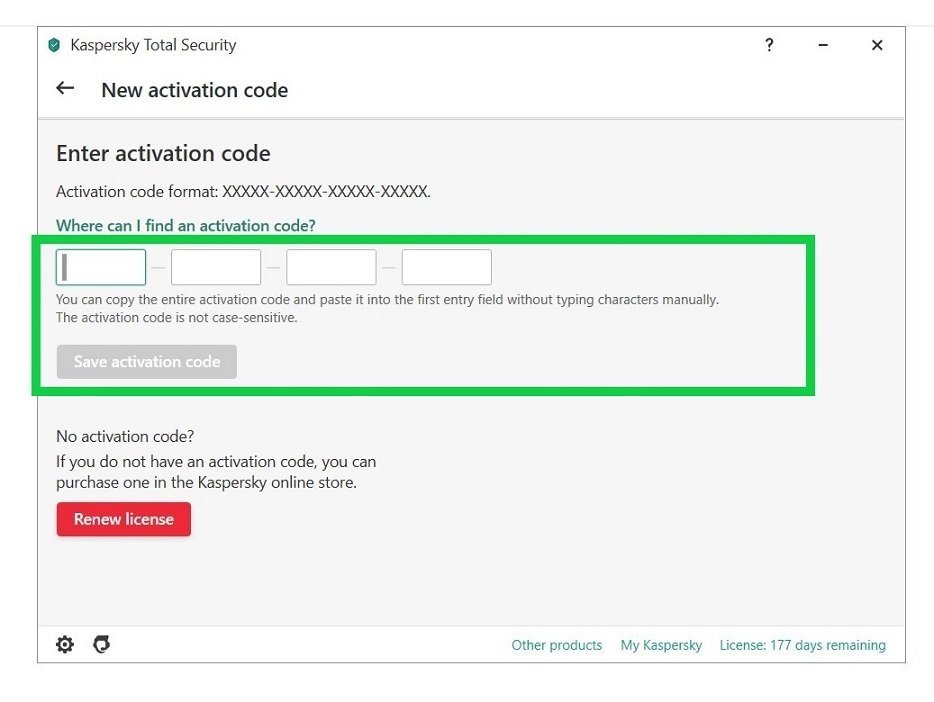
Task: Open 'Where can I find an activation code?'
Action: (x=185, y=226)
